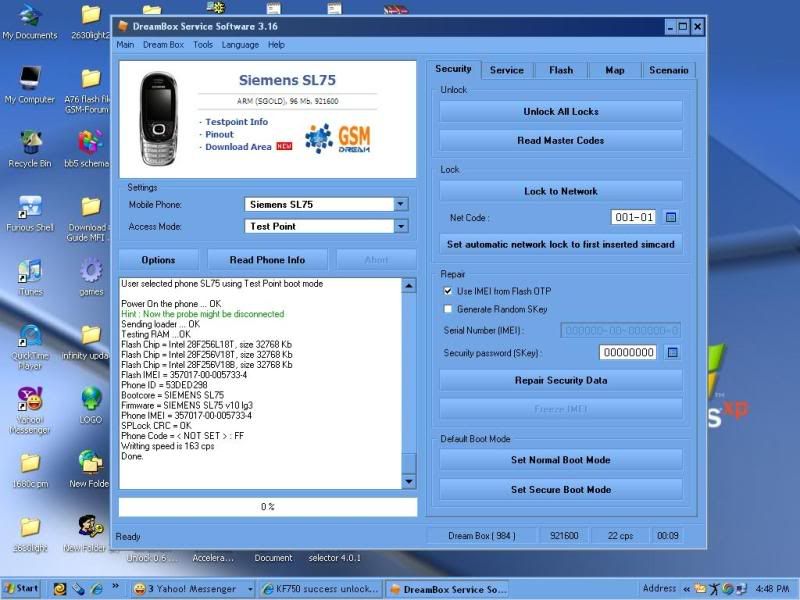The height and width of the screenshot is (600, 800).
Task: Click the Windows Start button
Action: point(21,588)
